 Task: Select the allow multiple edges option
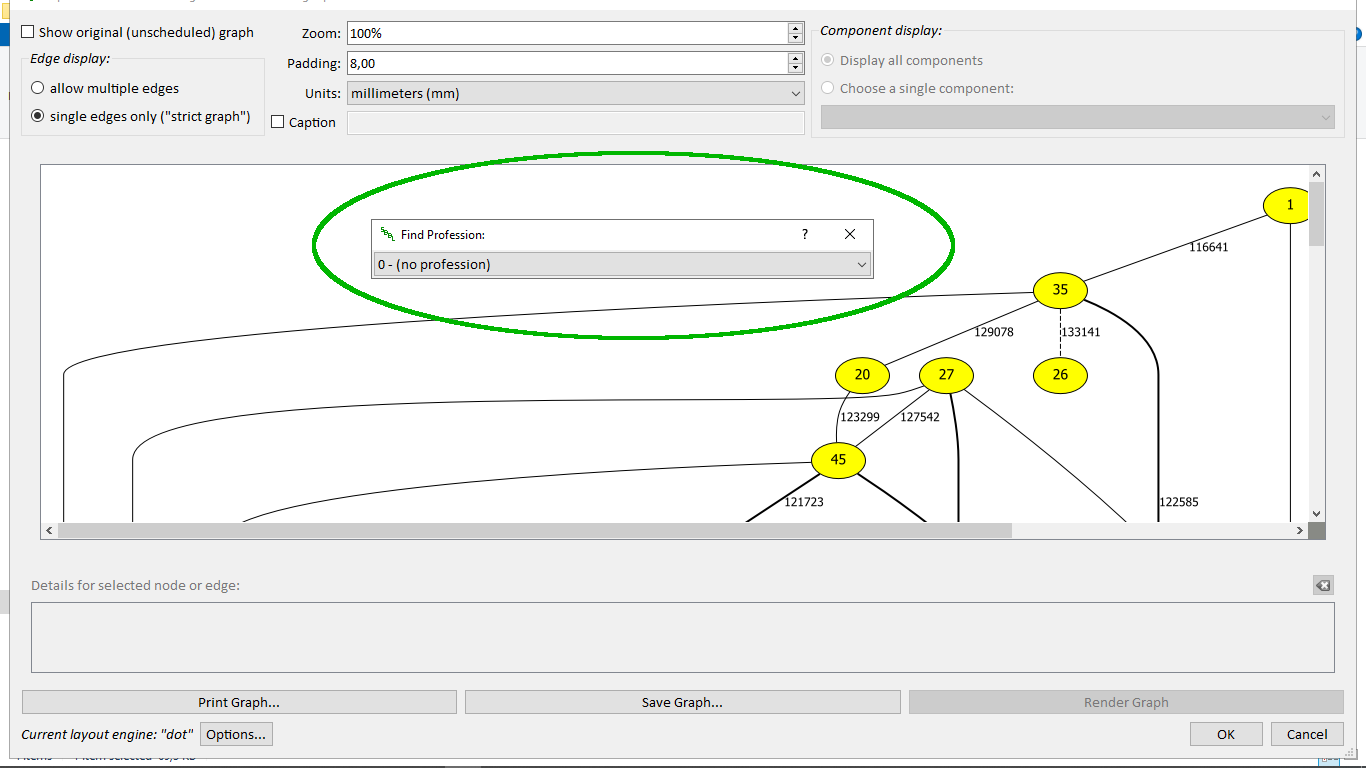point(37,88)
